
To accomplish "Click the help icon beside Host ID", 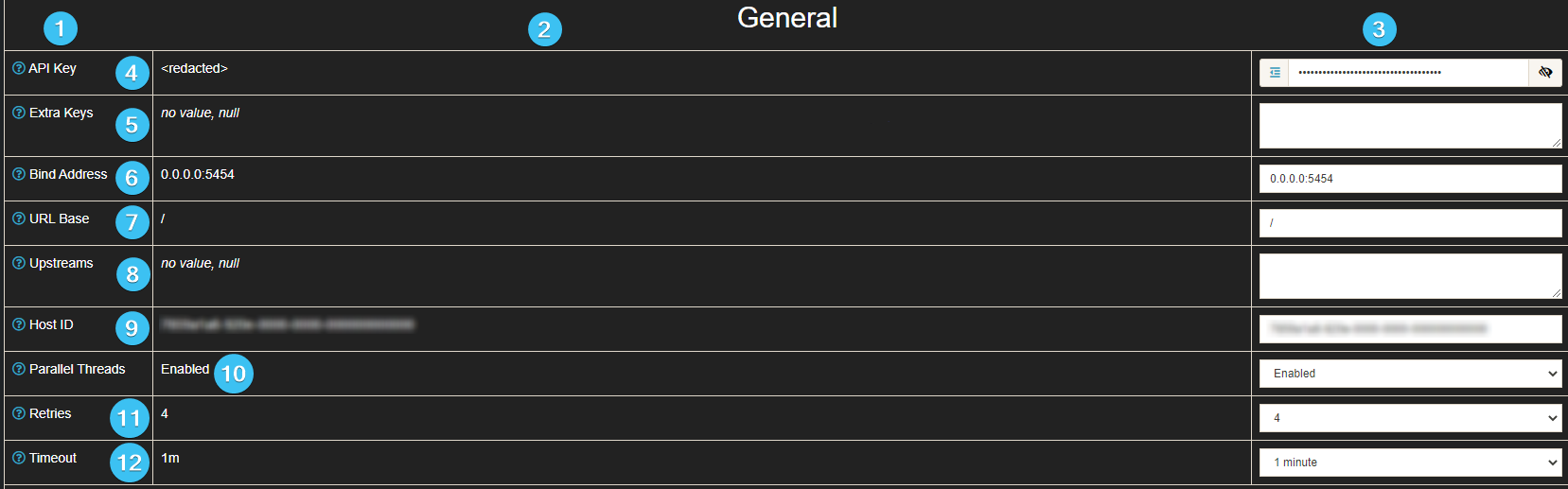I will pyautogui.click(x=19, y=324).
